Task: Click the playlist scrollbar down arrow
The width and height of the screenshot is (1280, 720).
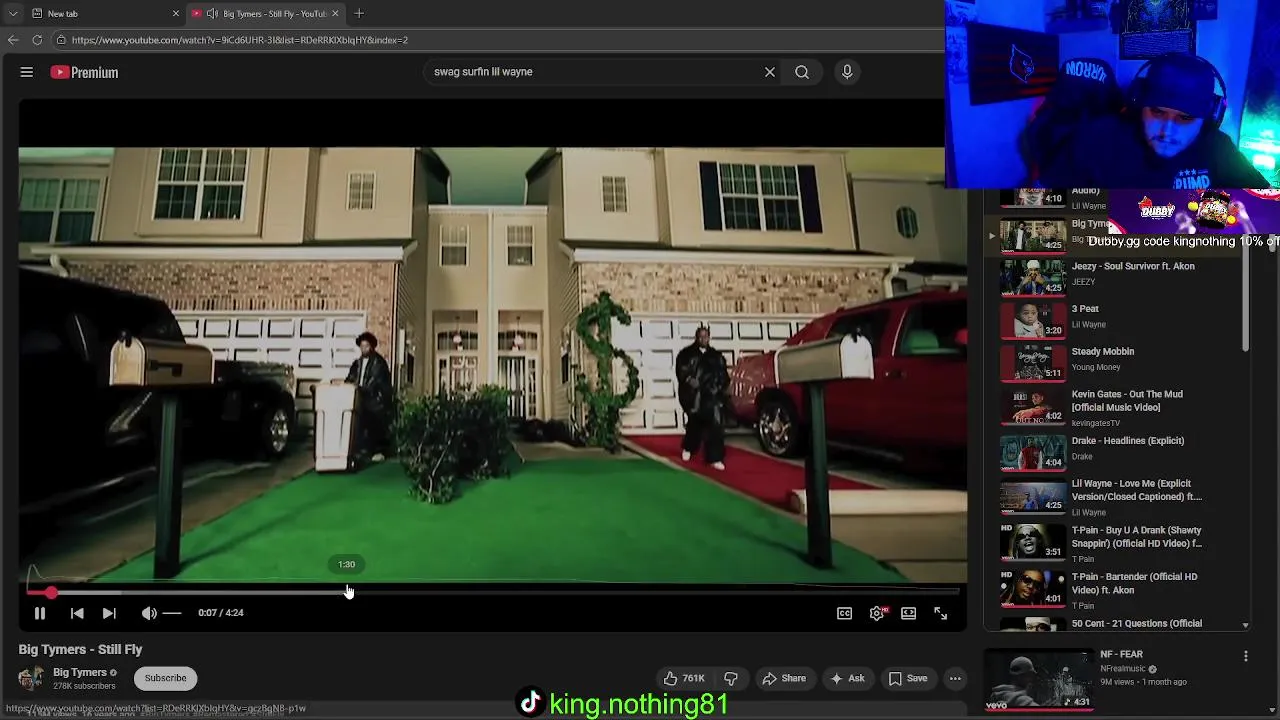Action: [1245, 625]
